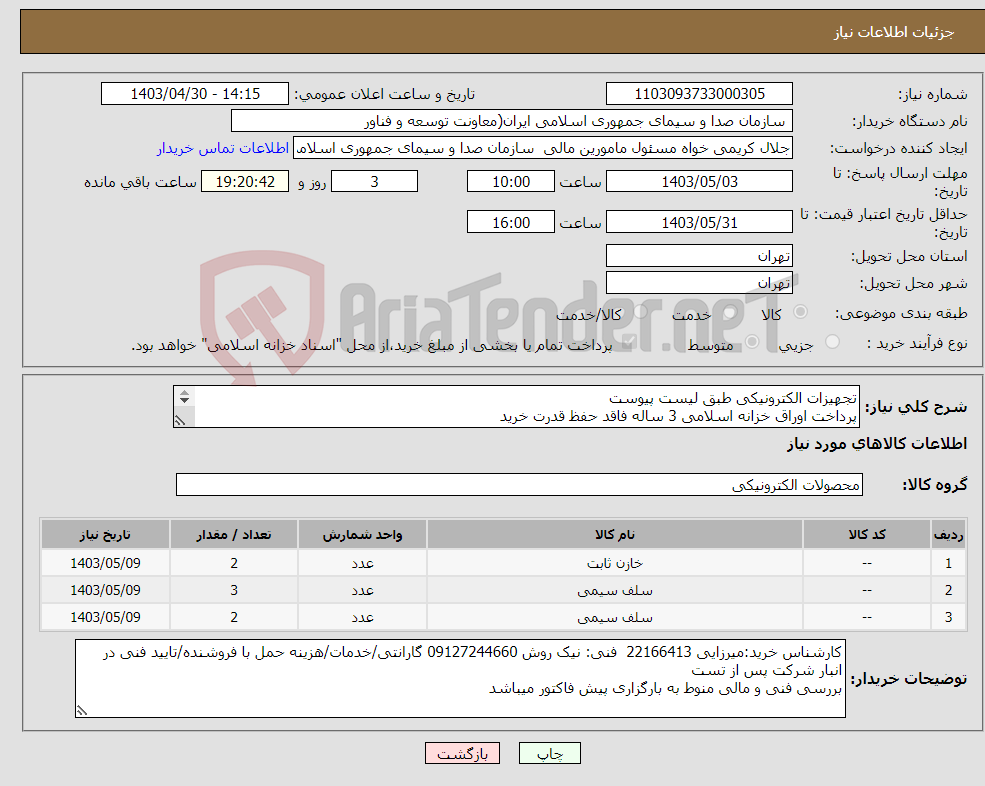The width and height of the screenshot is (985, 786).
Task: Click the row number 1 cell
Action: point(948,564)
